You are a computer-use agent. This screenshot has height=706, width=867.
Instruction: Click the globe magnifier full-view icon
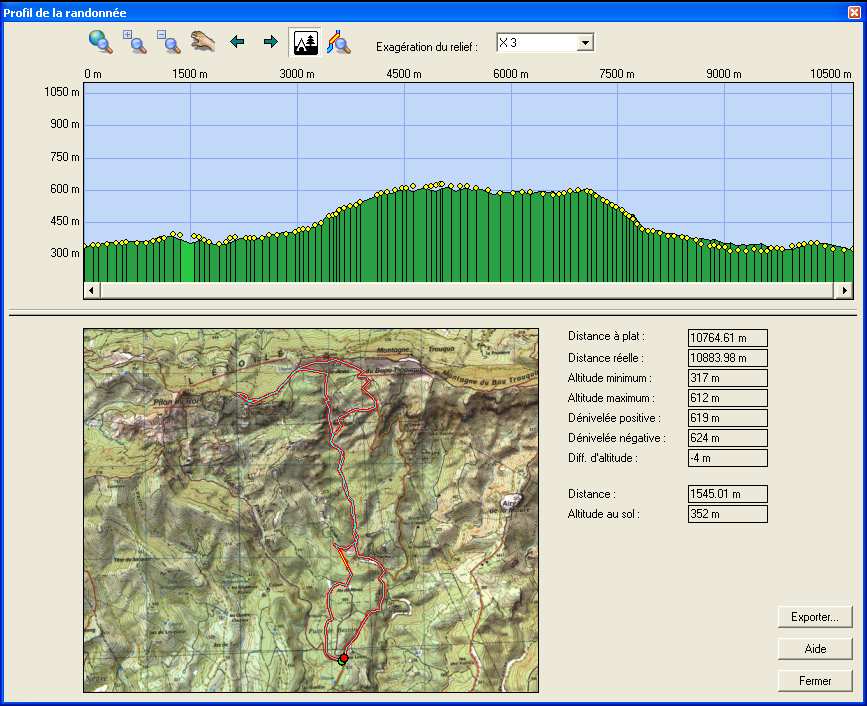[x=101, y=42]
